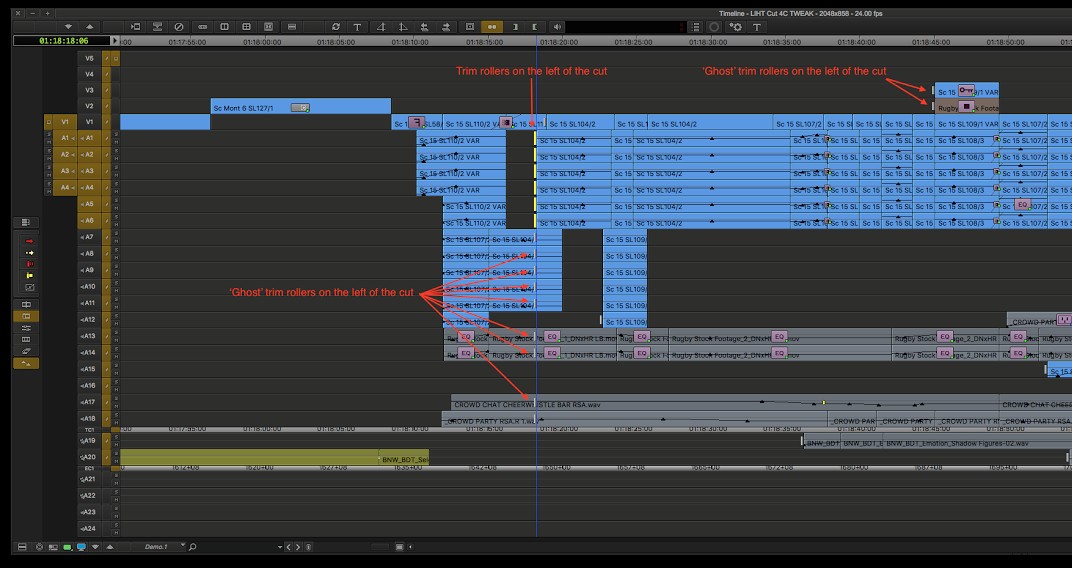Click the Overwrite button in top toolbar
This screenshot has height=568, width=1072.
coord(157,27)
